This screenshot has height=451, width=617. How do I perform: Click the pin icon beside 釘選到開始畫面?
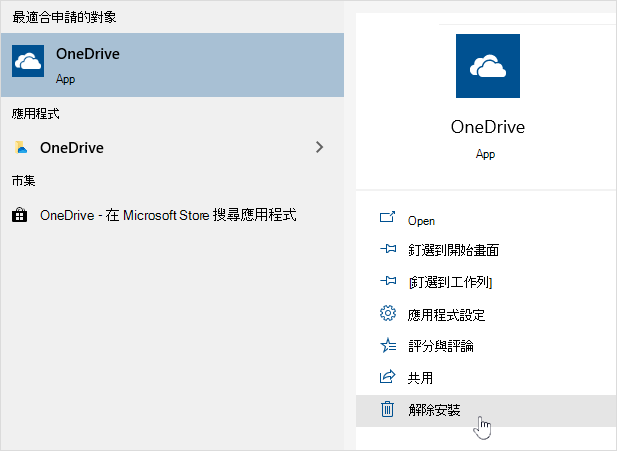(x=388, y=249)
